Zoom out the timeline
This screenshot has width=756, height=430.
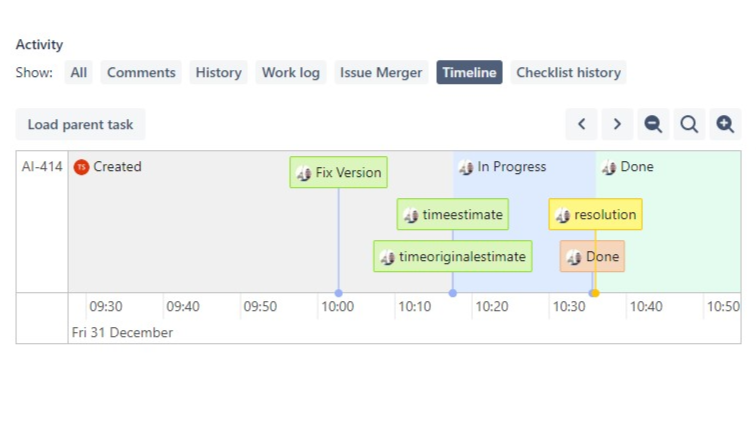pos(653,124)
